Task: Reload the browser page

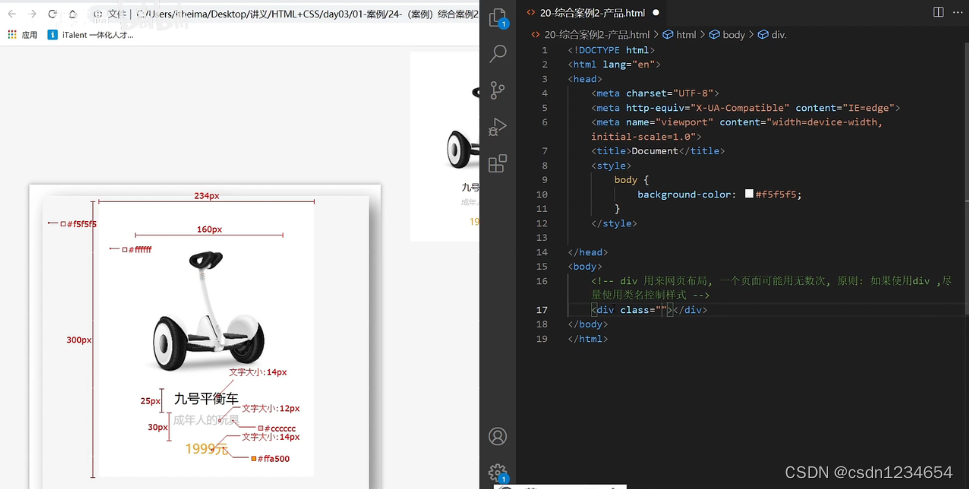Action: pyautogui.click(x=53, y=14)
